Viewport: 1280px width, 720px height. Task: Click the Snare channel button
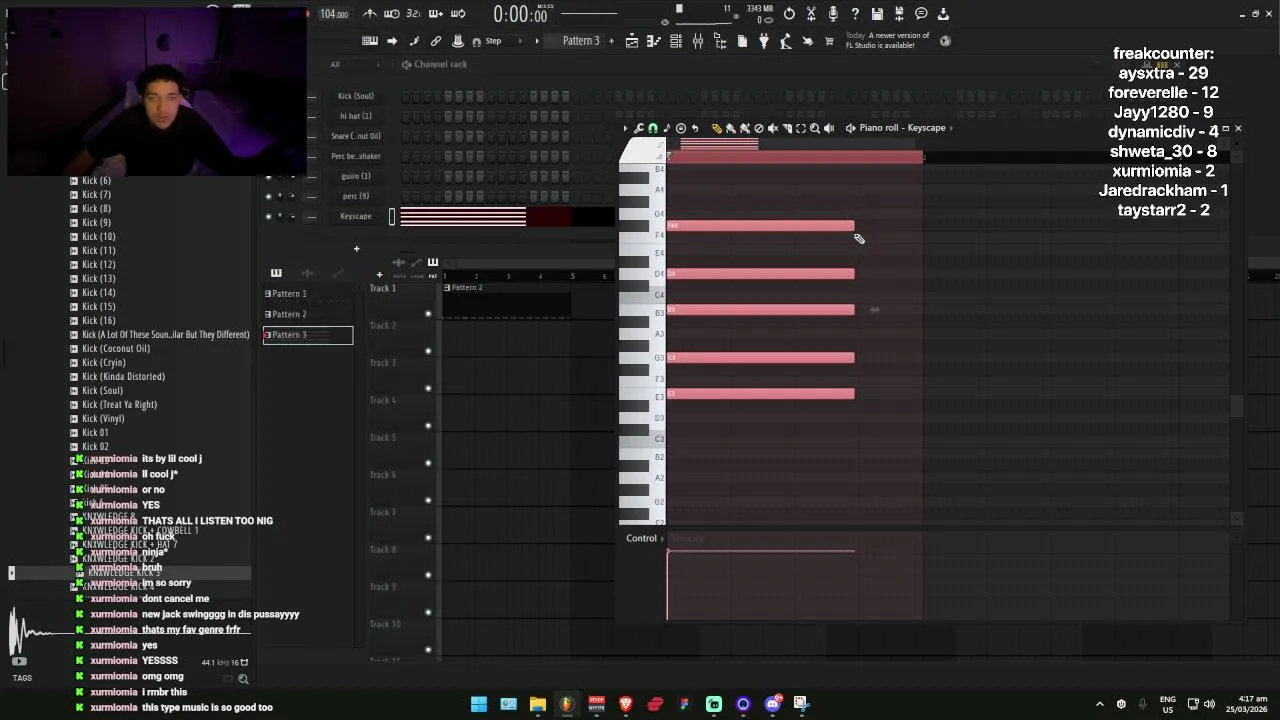click(x=356, y=136)
